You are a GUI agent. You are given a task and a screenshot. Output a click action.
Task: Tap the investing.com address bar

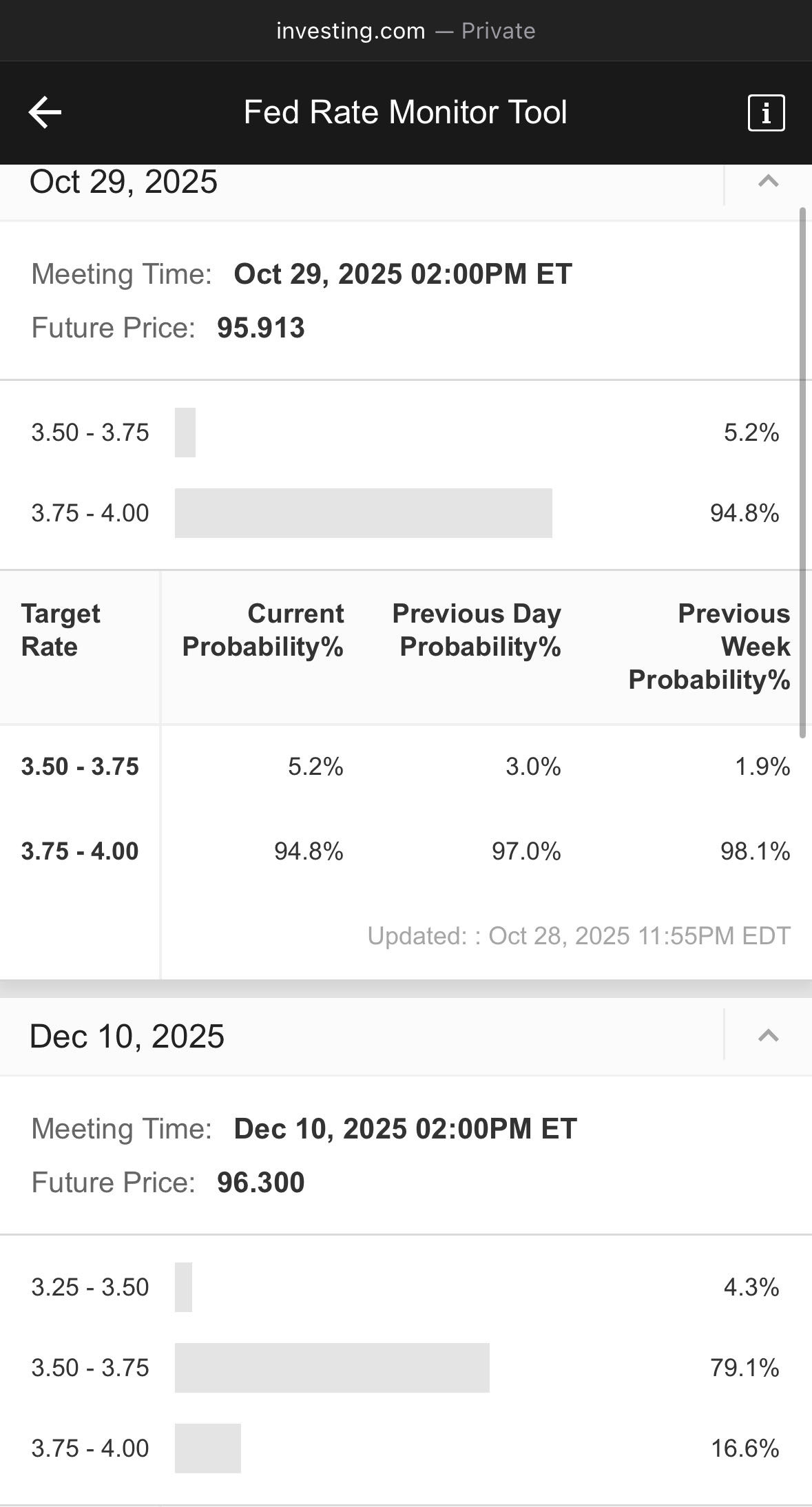tap(406, 31)
